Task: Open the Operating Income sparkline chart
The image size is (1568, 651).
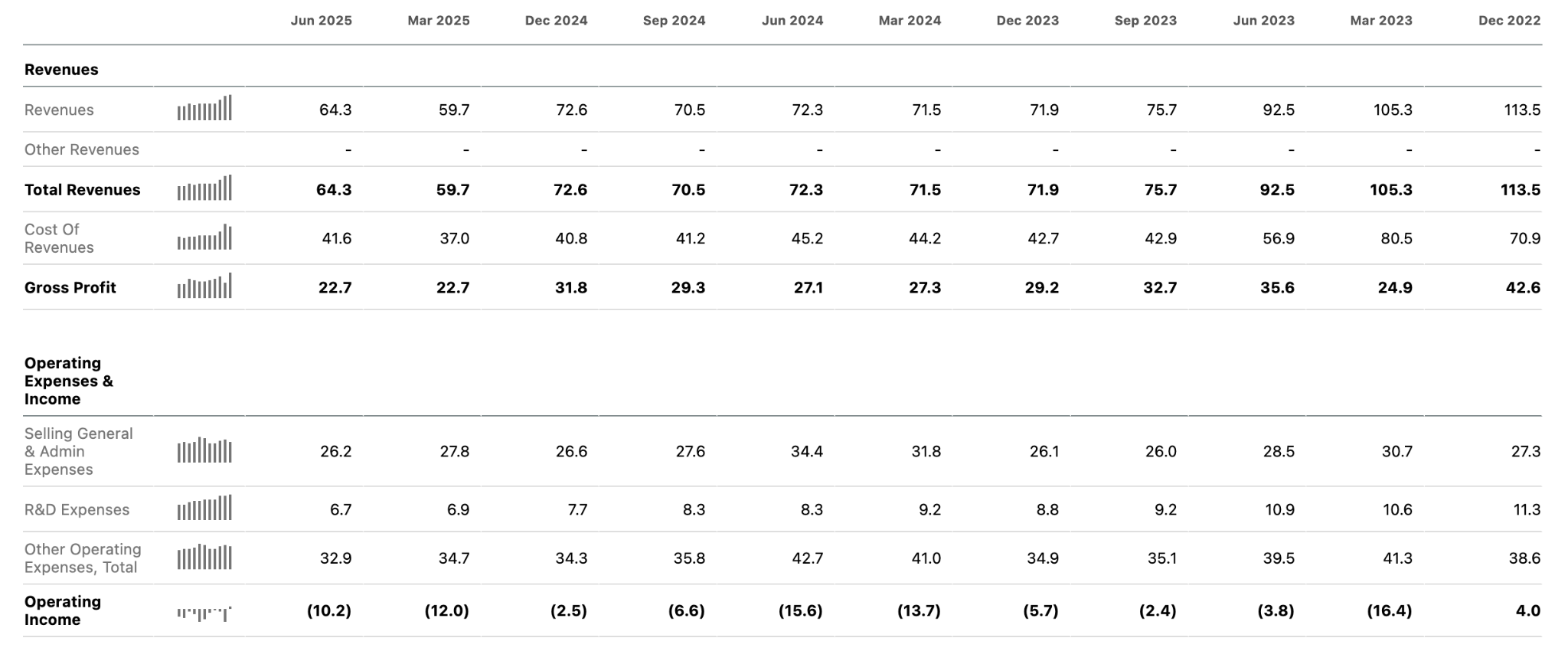Action: tap(204, 613)
